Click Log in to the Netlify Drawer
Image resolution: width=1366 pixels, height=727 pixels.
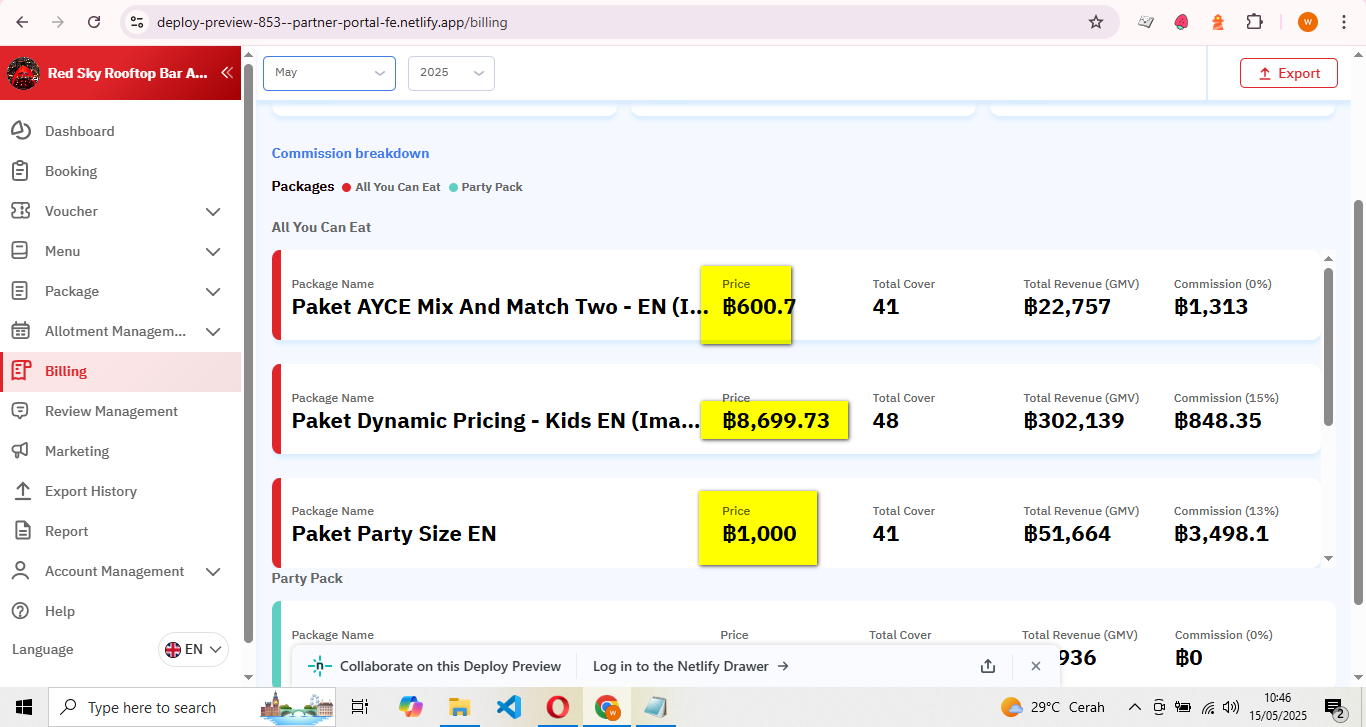(x=690, y=666)
